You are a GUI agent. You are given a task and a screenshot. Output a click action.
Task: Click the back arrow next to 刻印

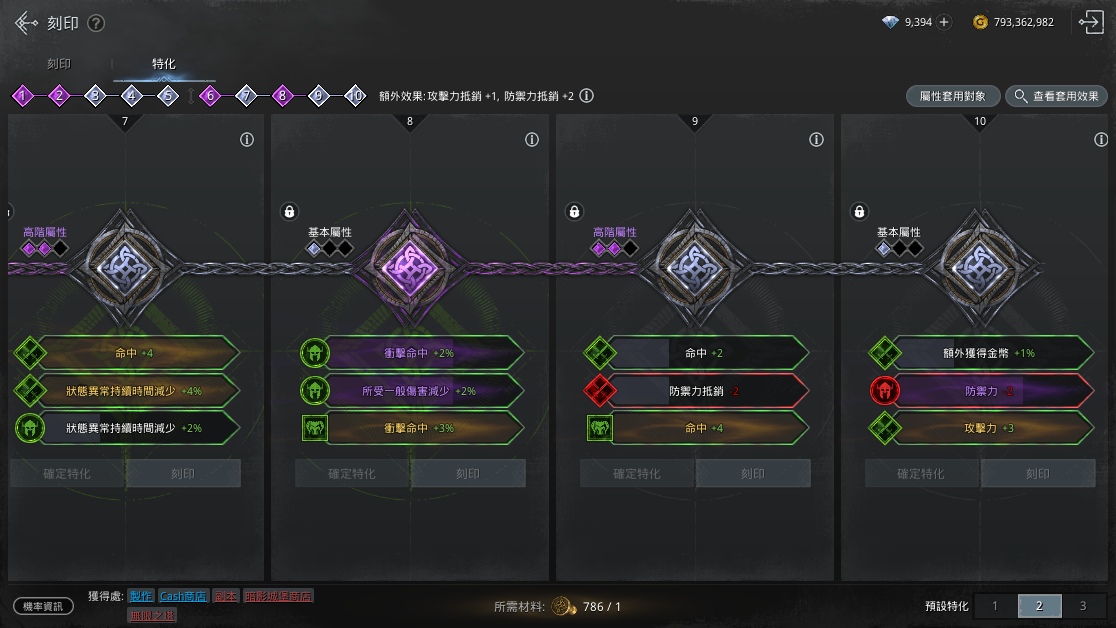tap(26, 23)
